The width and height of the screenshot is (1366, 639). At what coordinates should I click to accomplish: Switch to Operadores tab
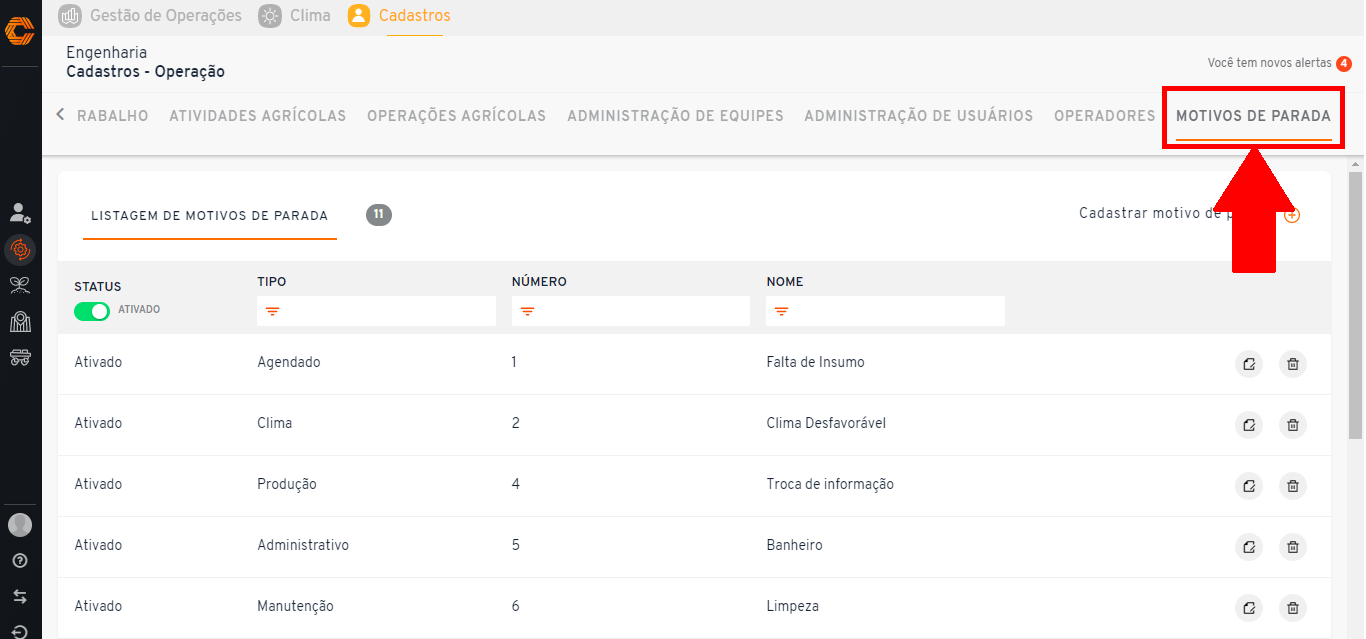pyautogui.click(x=1105, y=116)
